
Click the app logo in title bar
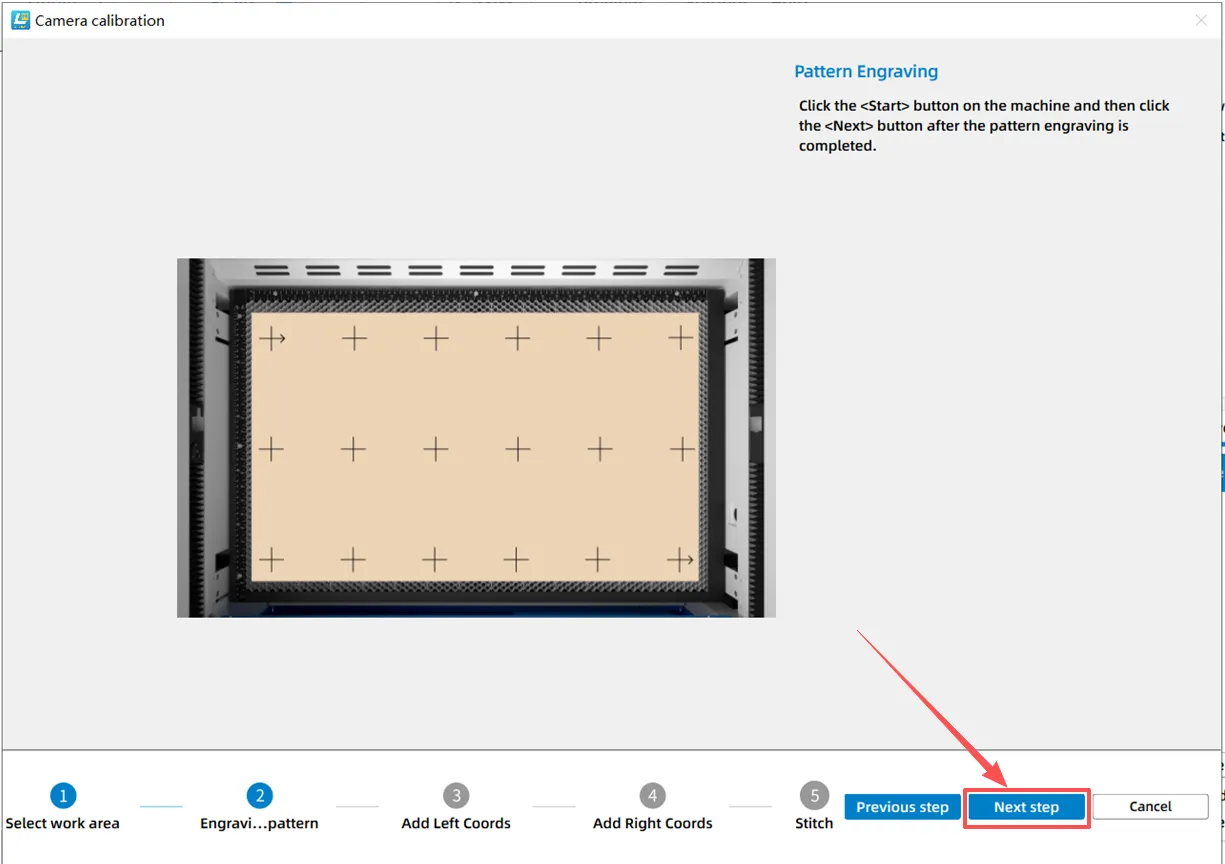pyautogui.click(x=20, y=20)
